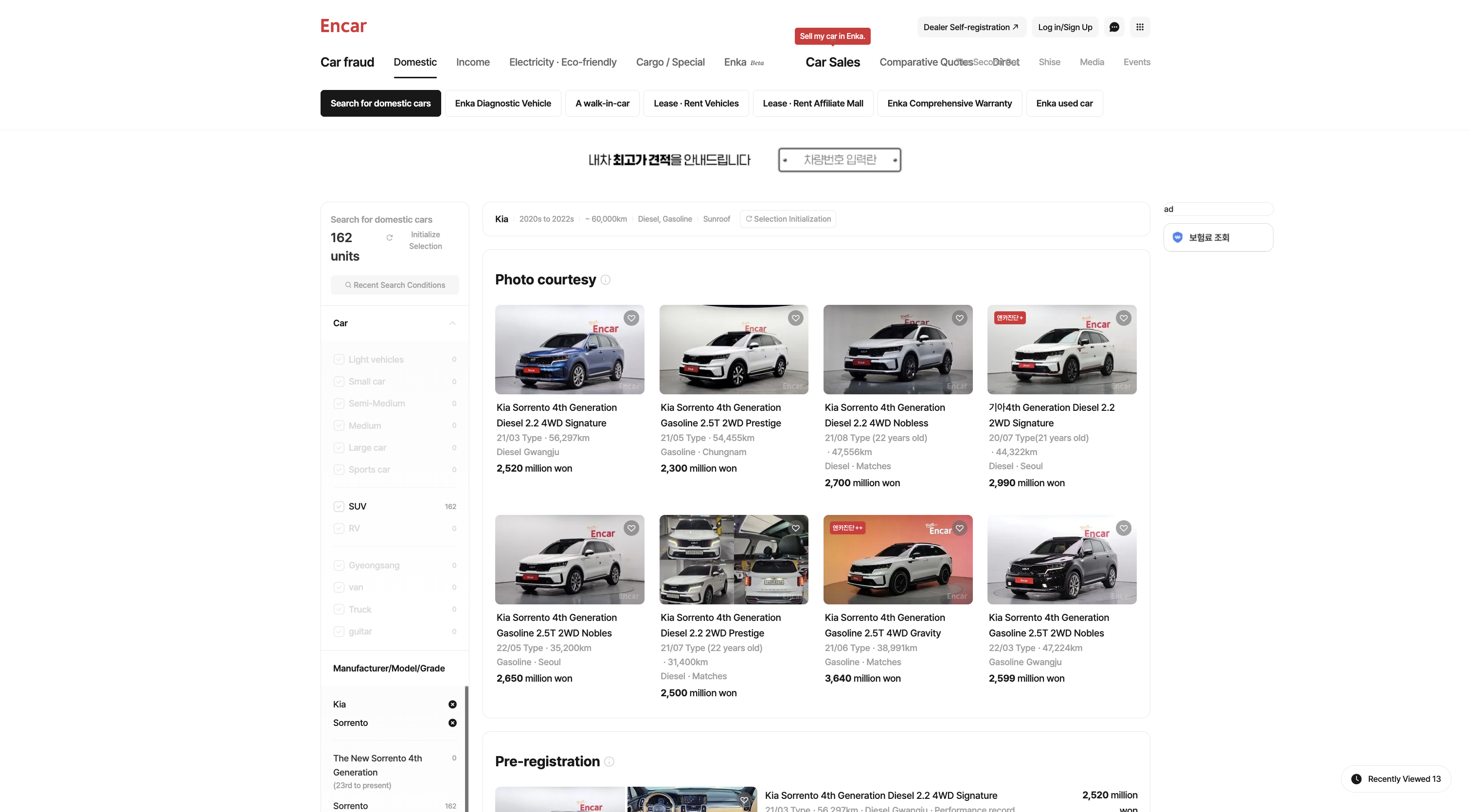Favorite the Diesel 2.2 4WD Nobless card

pyautogui.click(x=960, y=318)
